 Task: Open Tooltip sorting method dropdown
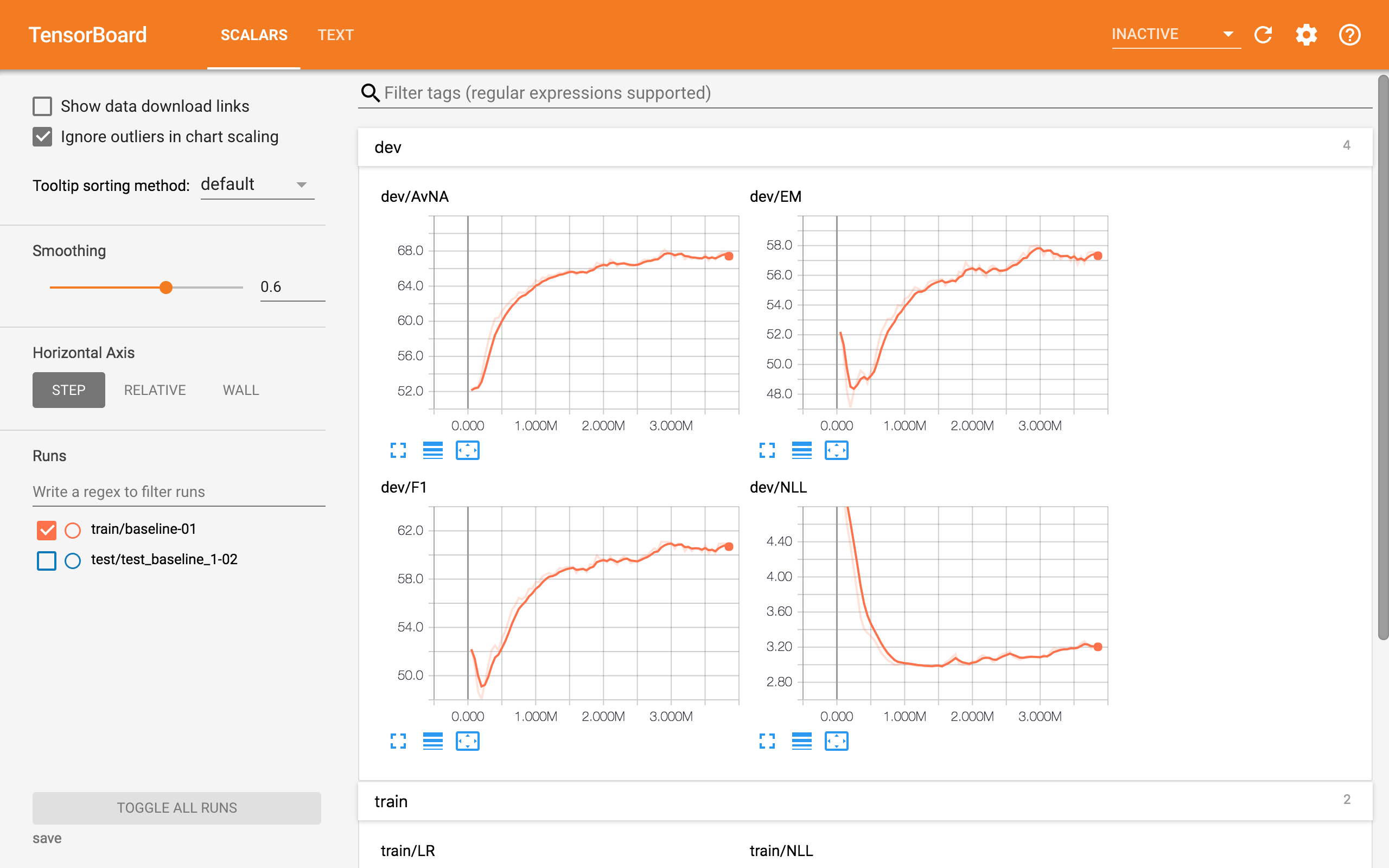(x=257, y=185)
